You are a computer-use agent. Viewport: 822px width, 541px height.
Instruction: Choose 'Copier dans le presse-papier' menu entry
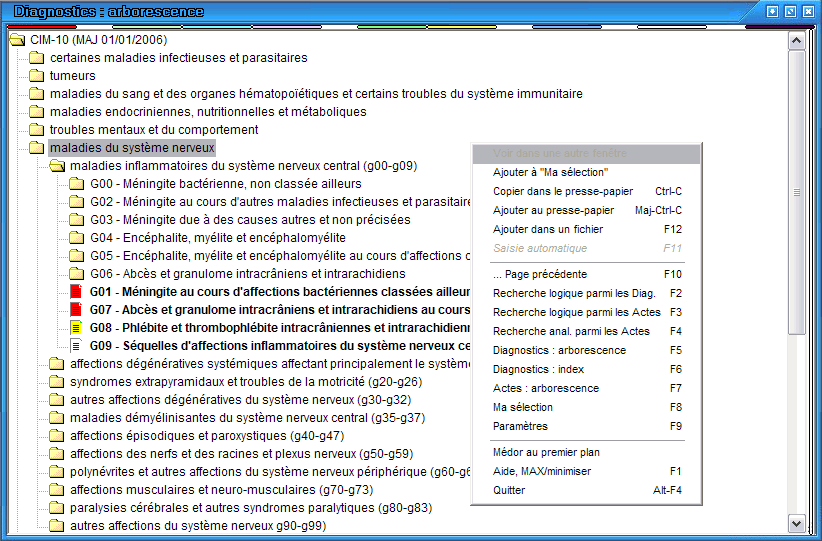coord(586,191)
